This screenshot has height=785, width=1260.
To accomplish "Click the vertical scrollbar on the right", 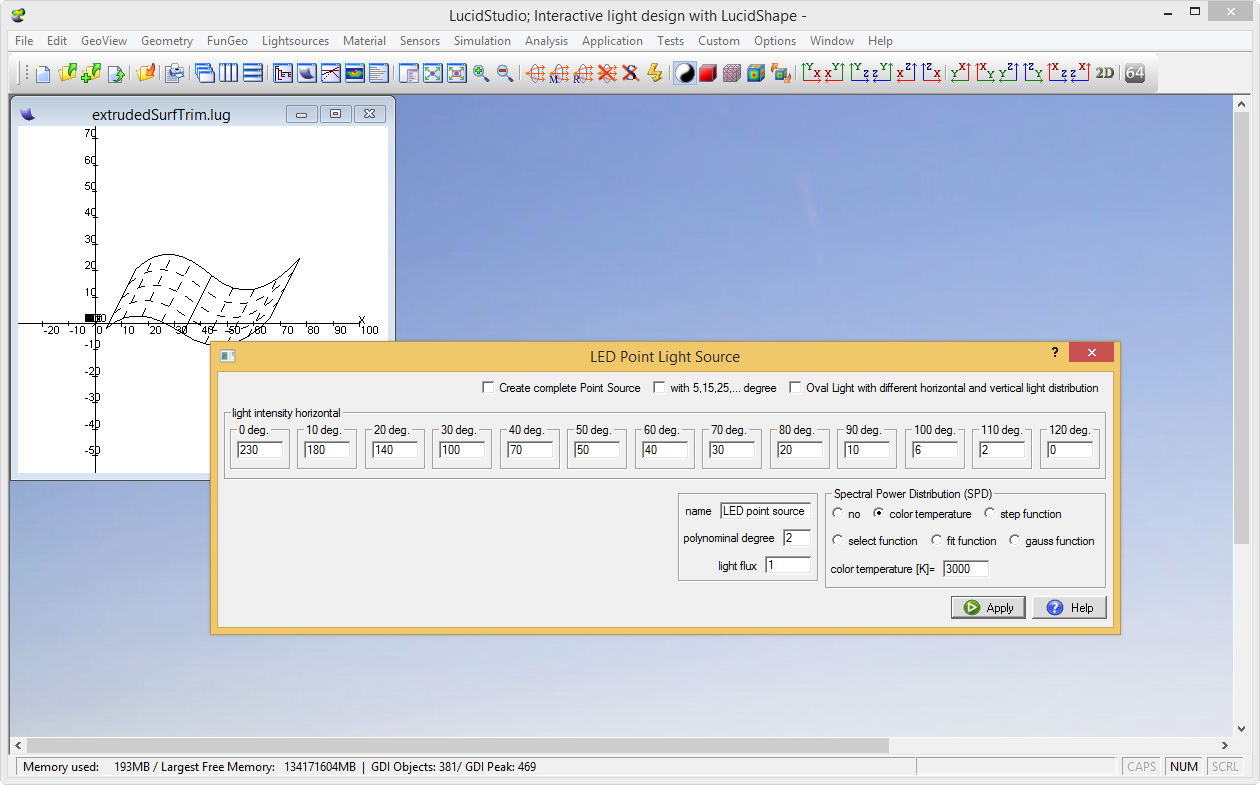I will point(1241,326).
